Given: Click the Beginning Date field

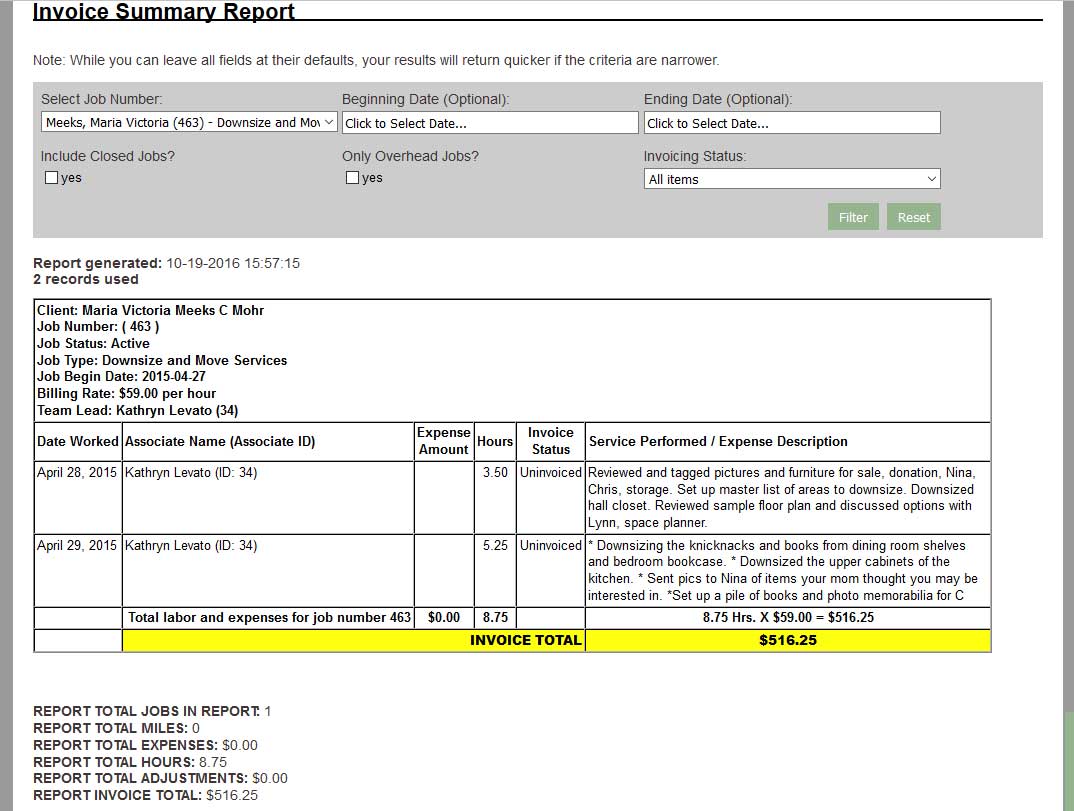Looking at the screenshot, I should pos(490,122).
